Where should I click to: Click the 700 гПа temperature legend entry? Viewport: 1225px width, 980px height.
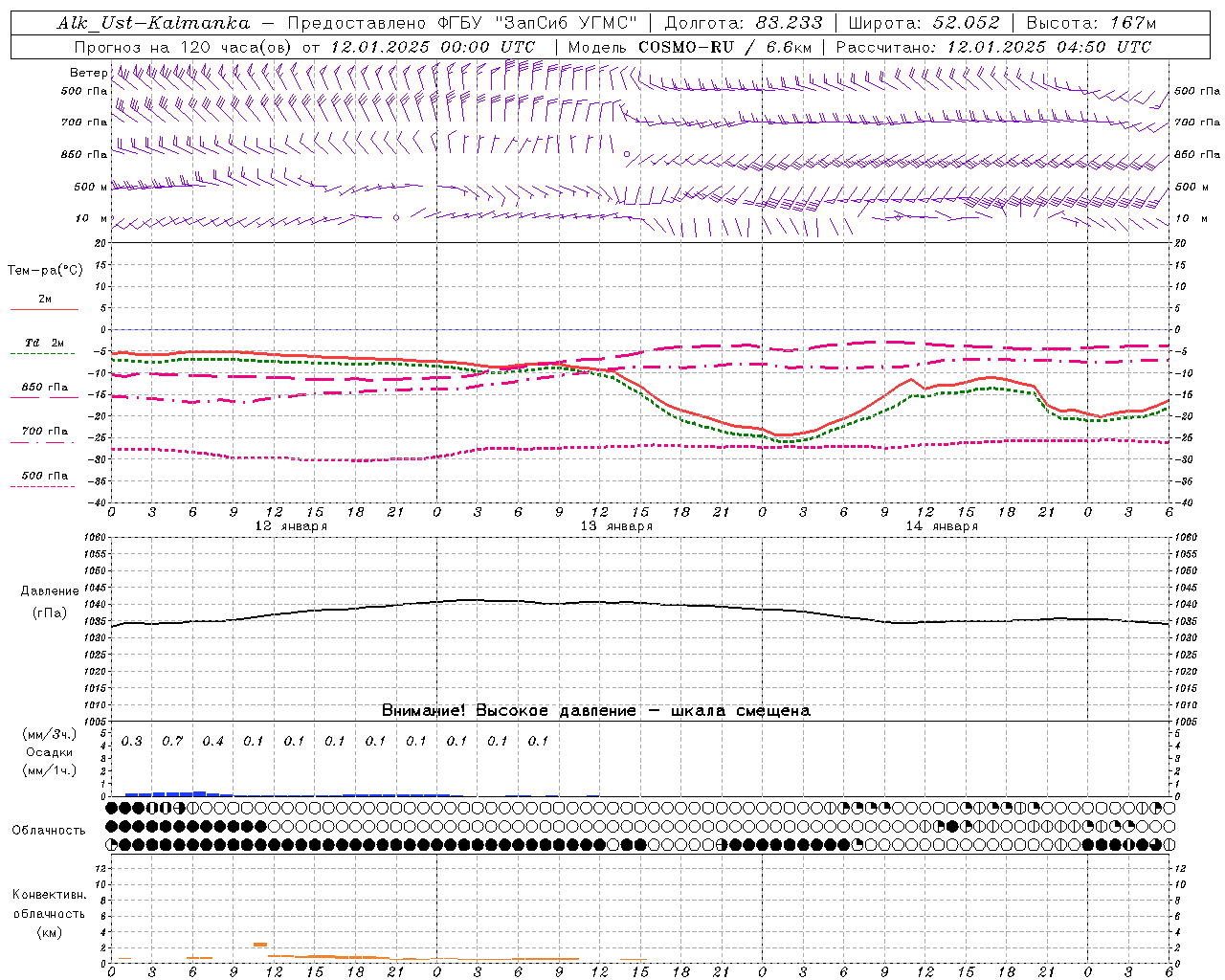(x=45, y=431)
